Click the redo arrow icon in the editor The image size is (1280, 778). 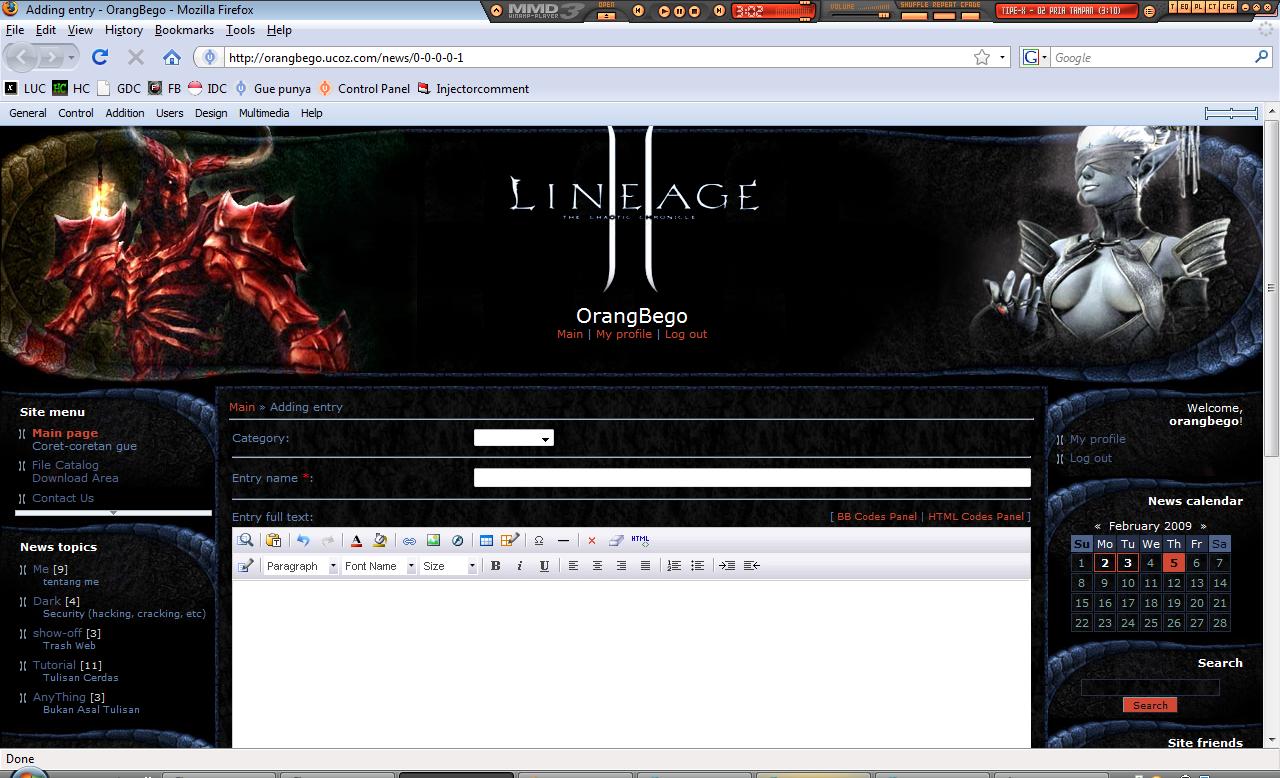[327, 540]
